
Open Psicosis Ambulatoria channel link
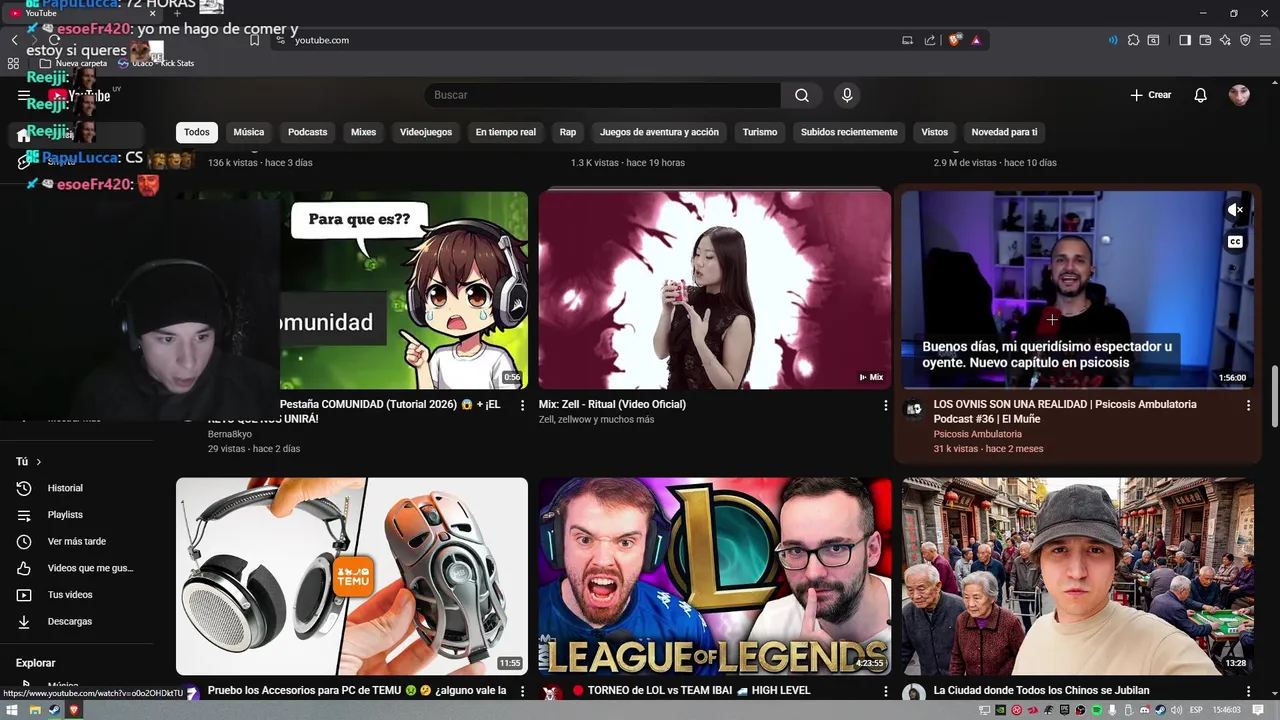[977, 434]
